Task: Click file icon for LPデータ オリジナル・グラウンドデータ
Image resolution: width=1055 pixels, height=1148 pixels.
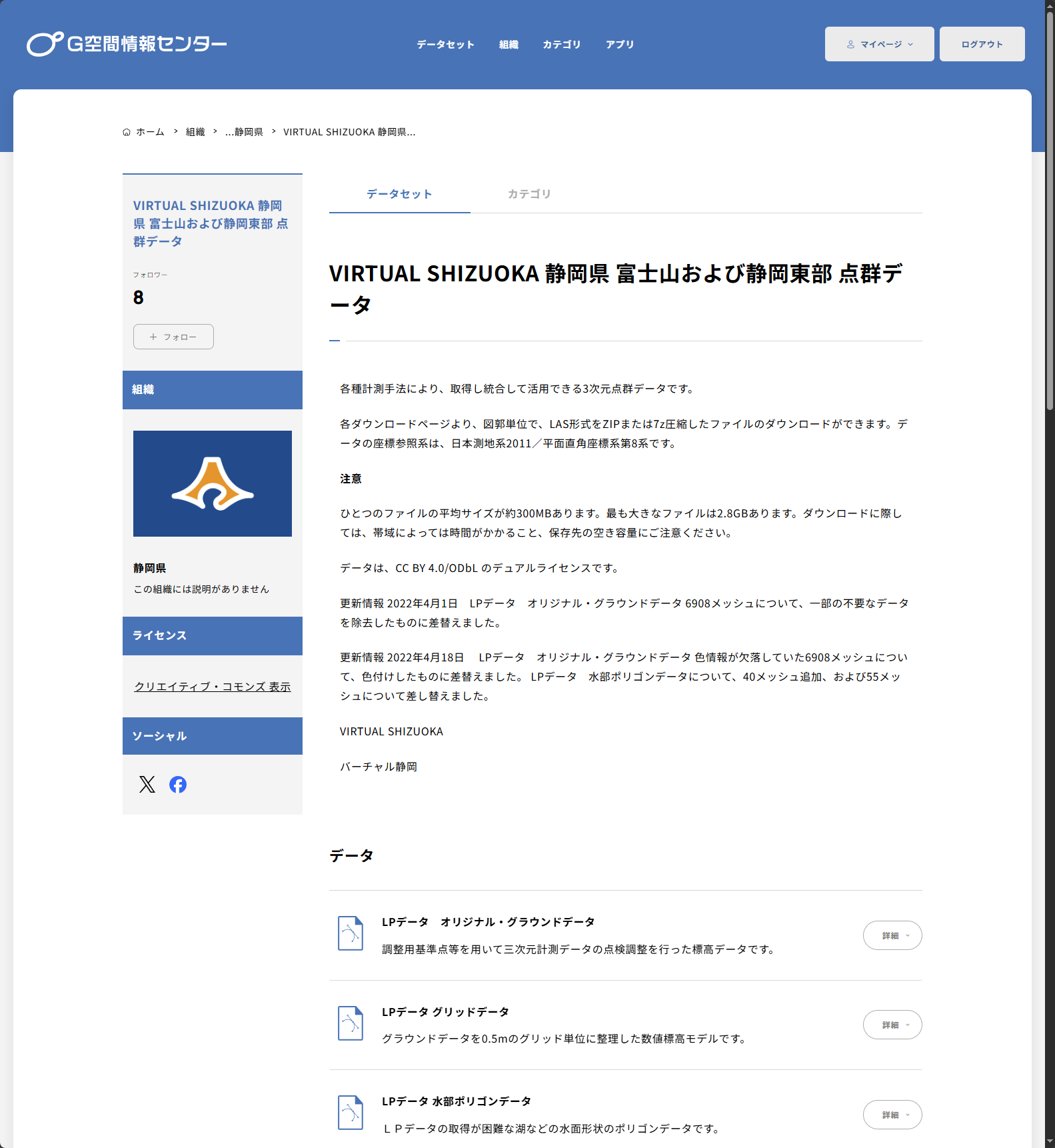Action: pos(351,933)
